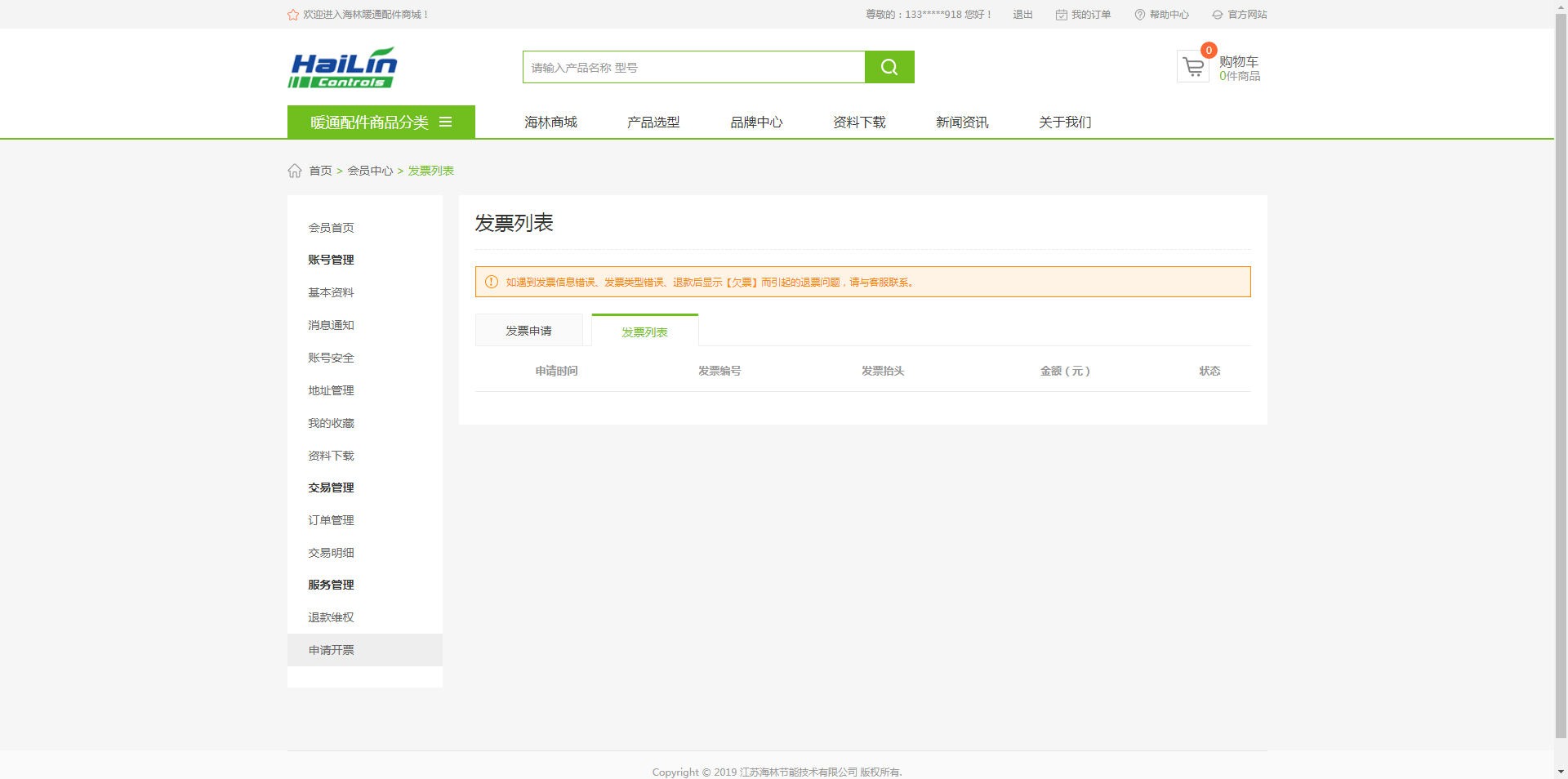Click the 发票编号 column header
This screenshot has height=779, width=1568.
(719, 371)
